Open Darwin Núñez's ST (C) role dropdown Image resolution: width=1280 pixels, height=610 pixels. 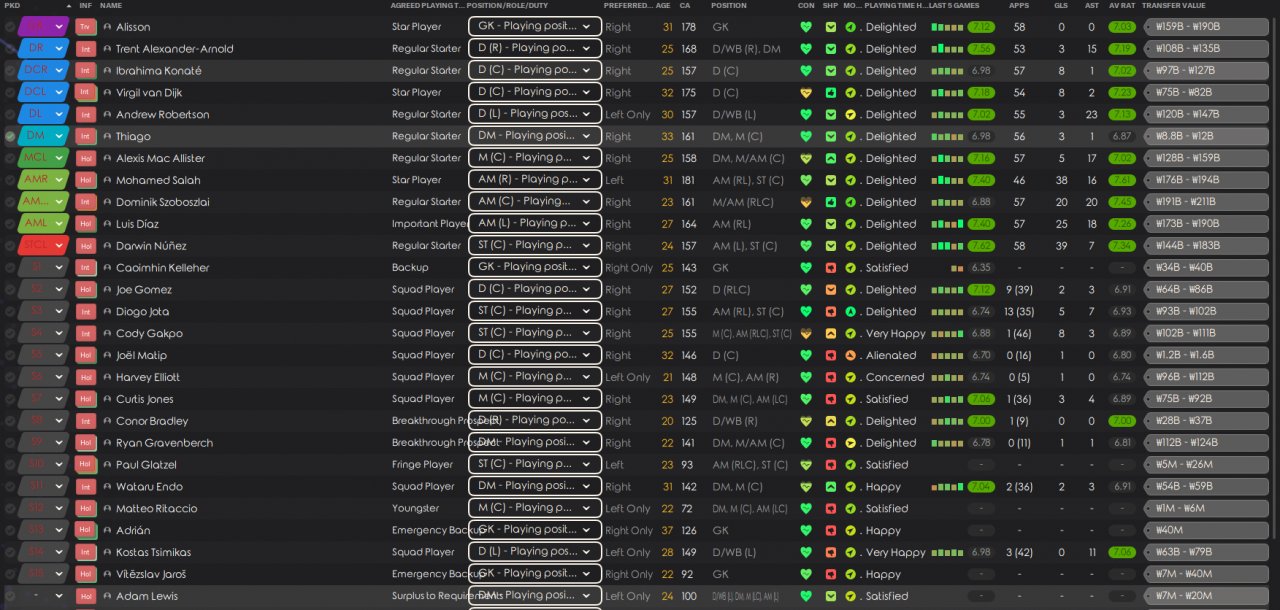point(534,245)
